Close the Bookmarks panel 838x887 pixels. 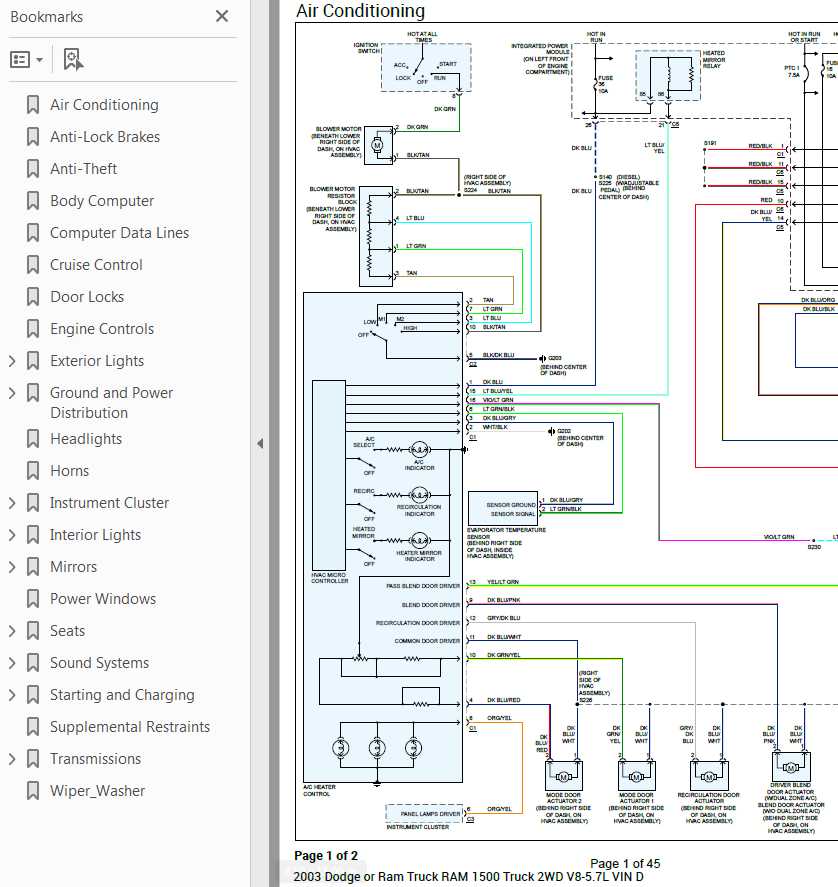coord(222,16)
